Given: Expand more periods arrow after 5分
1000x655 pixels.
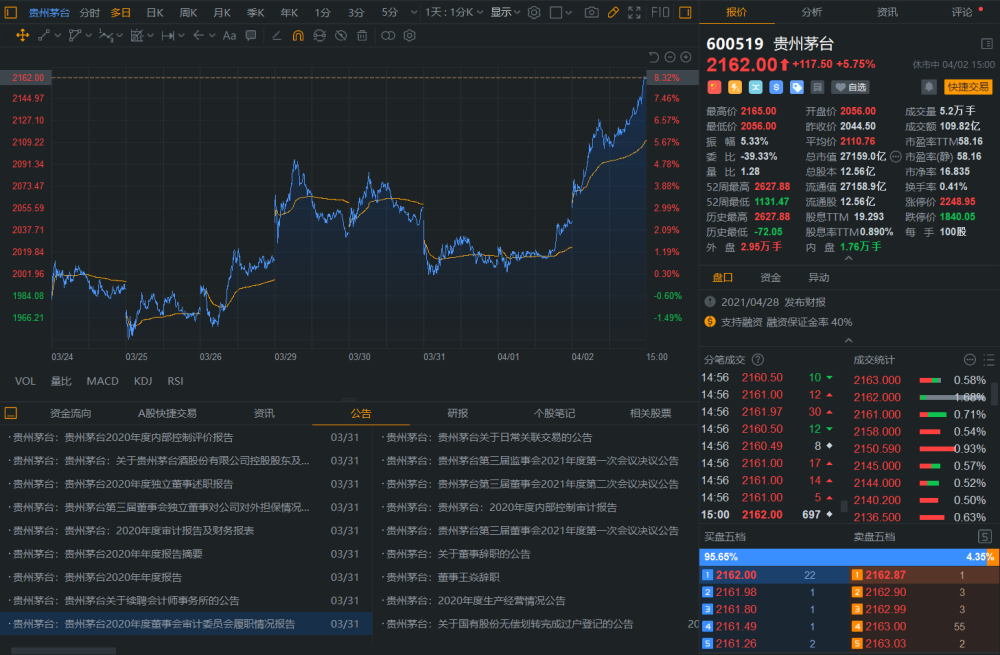Looking at the screenshot, I should coord(414,12).
